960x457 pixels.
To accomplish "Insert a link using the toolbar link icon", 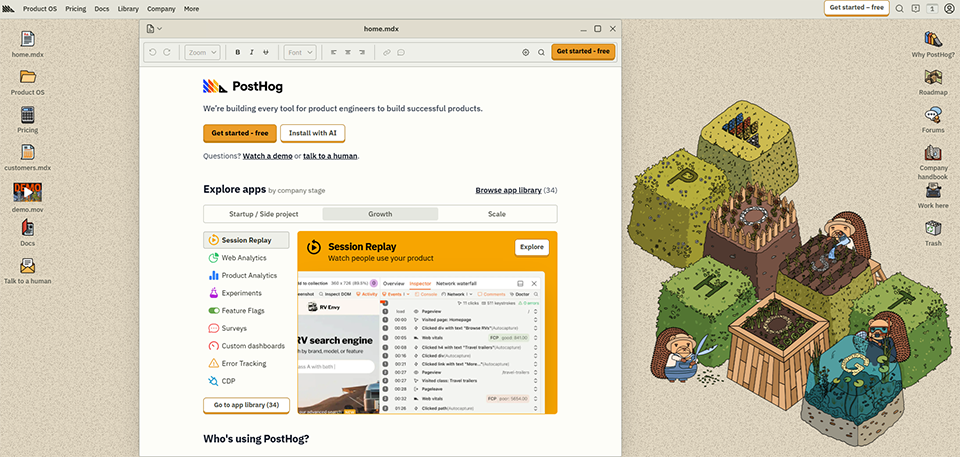I will point(387,53).
